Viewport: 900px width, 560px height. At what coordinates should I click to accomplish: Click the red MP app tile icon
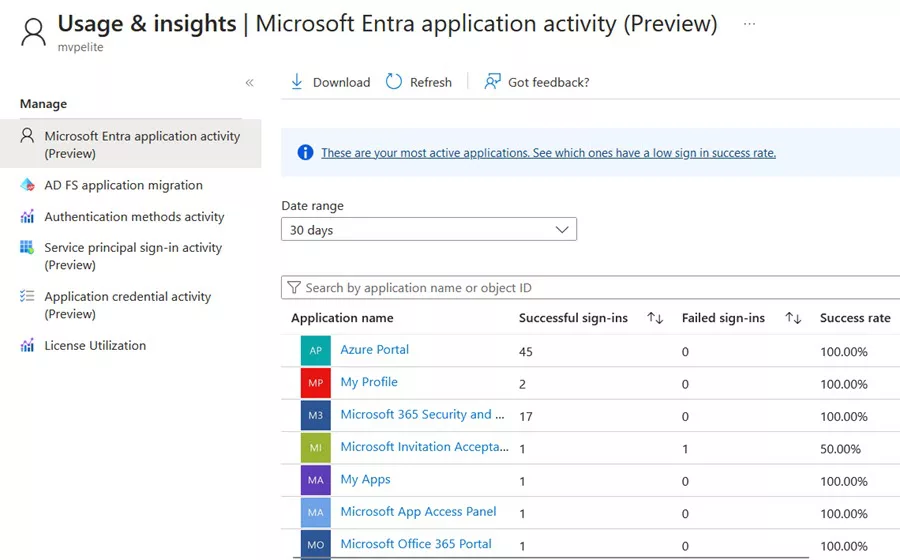tap(316, 383)
